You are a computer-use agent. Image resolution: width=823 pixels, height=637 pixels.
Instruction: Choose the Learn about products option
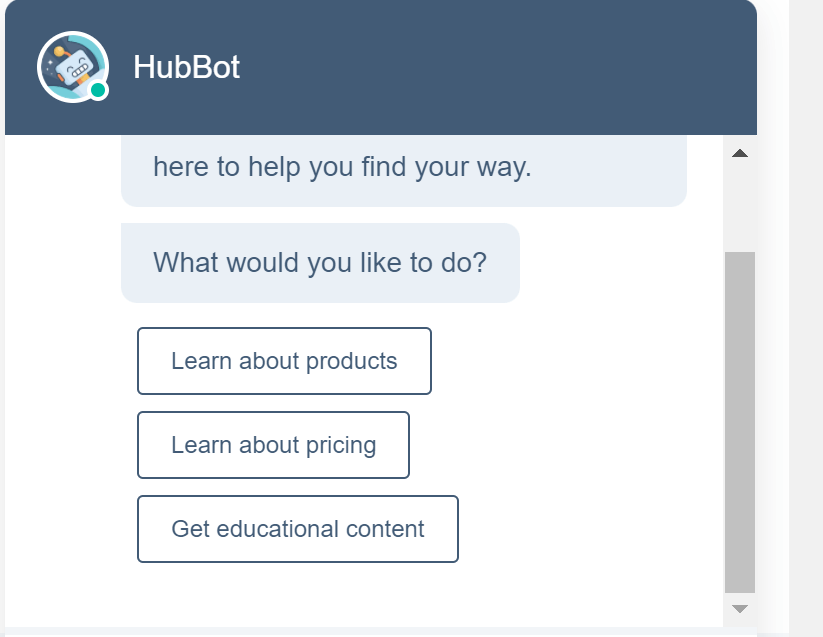[x=284, y=361]
